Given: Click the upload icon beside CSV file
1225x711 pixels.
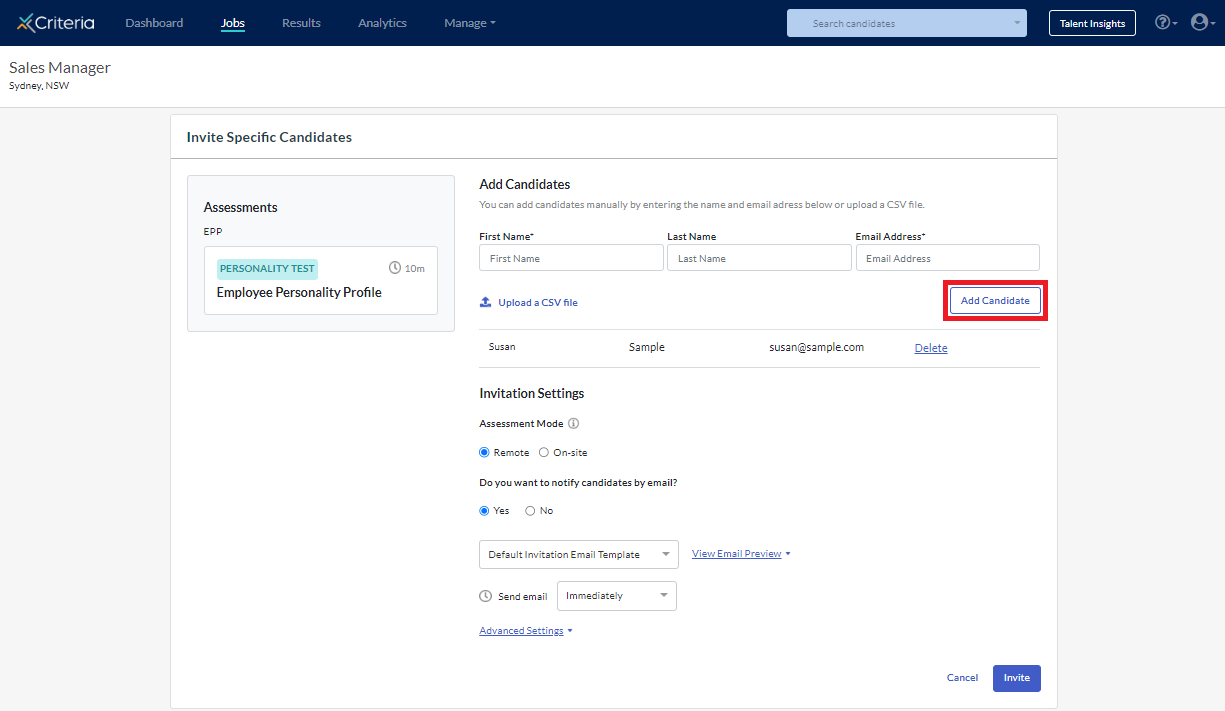Looking at the screenshot, I should (x=486, y=302).
